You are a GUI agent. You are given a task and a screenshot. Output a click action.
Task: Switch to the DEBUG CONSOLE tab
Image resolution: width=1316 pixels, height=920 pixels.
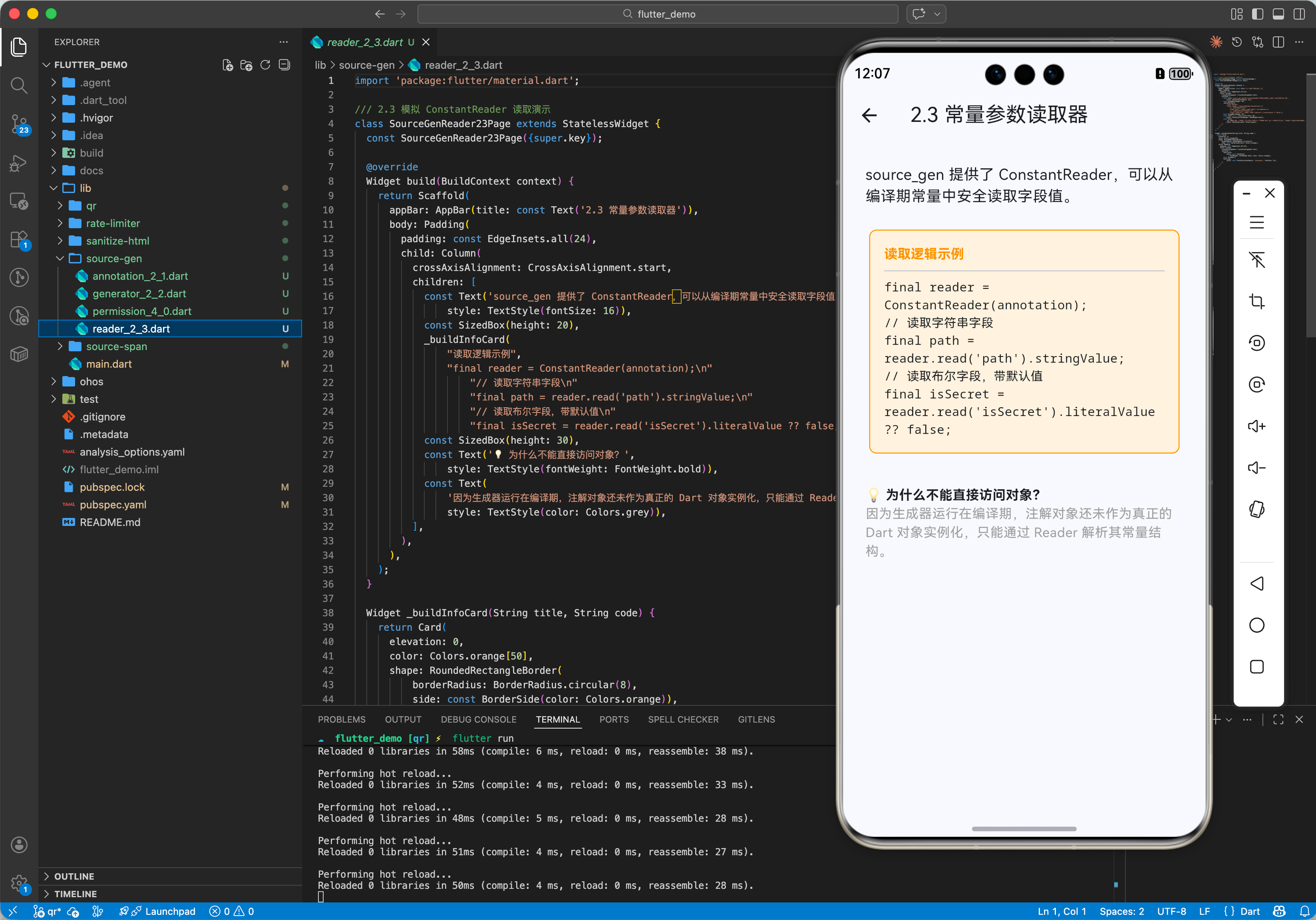tap(478, 719)
